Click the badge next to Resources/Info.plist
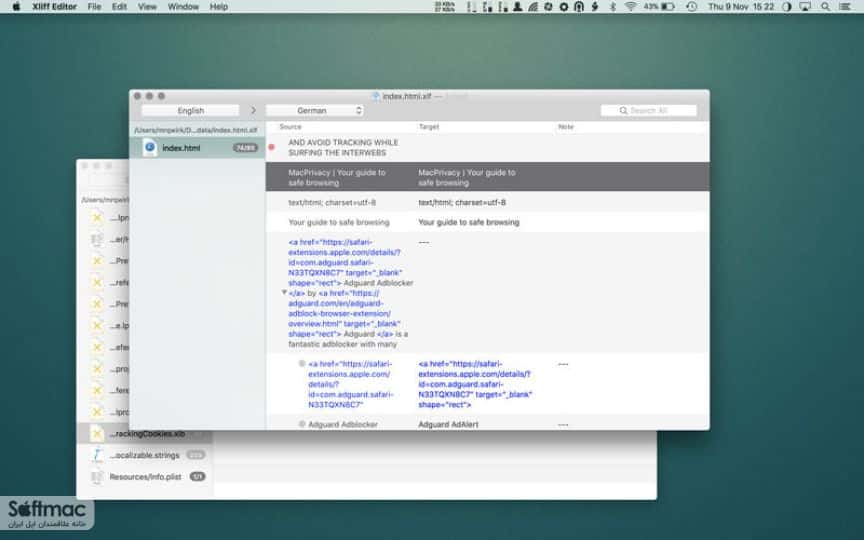The image size is (864, 540). [197, 477]
